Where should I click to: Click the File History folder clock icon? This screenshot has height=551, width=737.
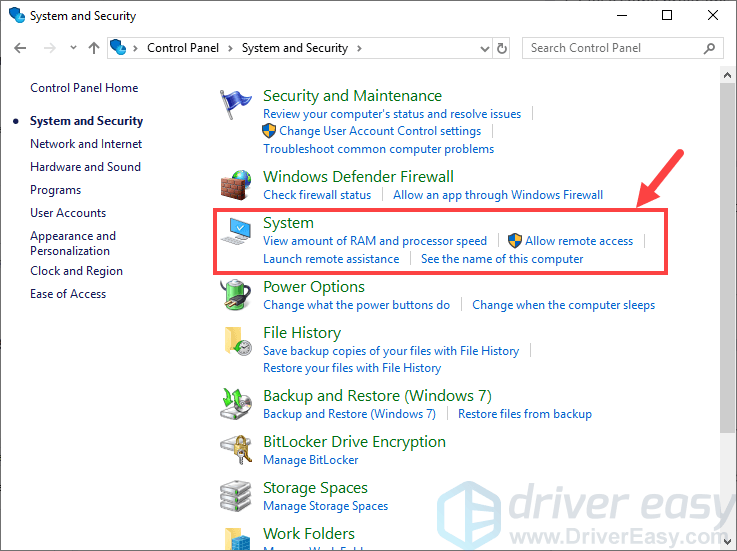[238, 341]
